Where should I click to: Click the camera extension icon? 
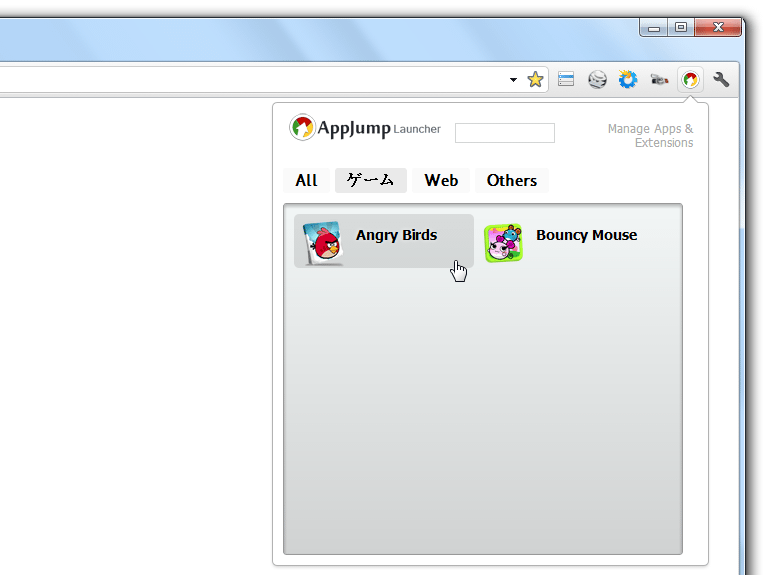659,79
